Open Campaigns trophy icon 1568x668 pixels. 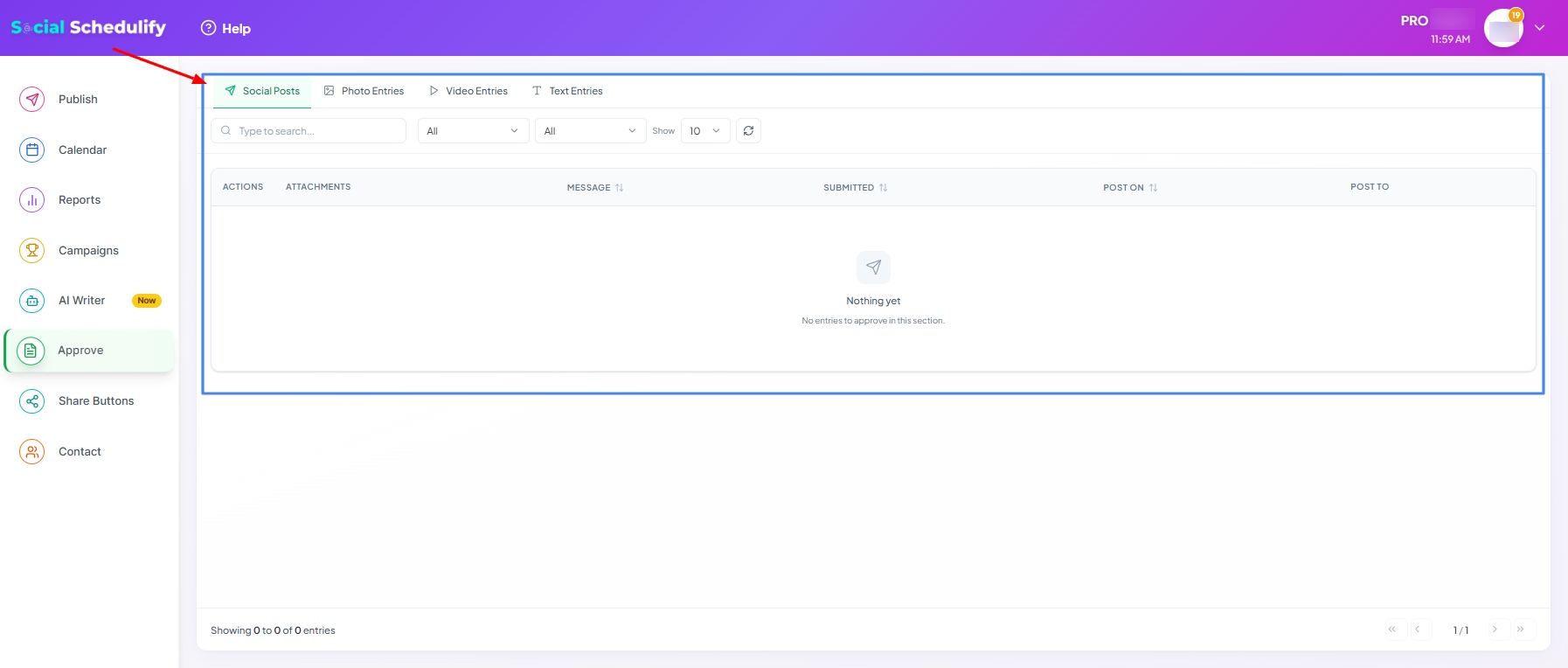(32, 251)
